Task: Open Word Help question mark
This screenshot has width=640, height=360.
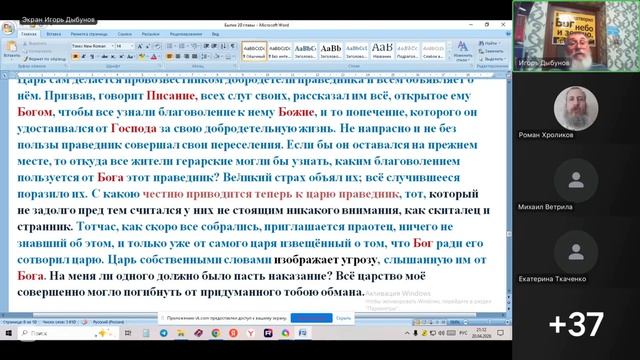Action: [508, 34]
